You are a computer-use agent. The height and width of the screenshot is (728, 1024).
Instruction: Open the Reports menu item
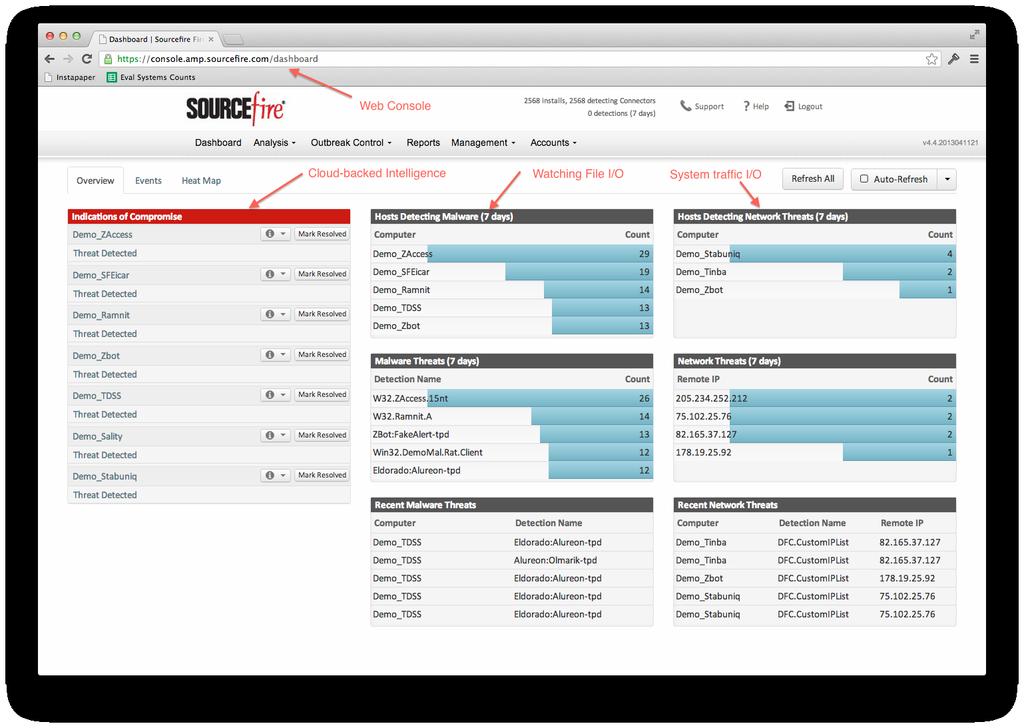tap(423, 142)
